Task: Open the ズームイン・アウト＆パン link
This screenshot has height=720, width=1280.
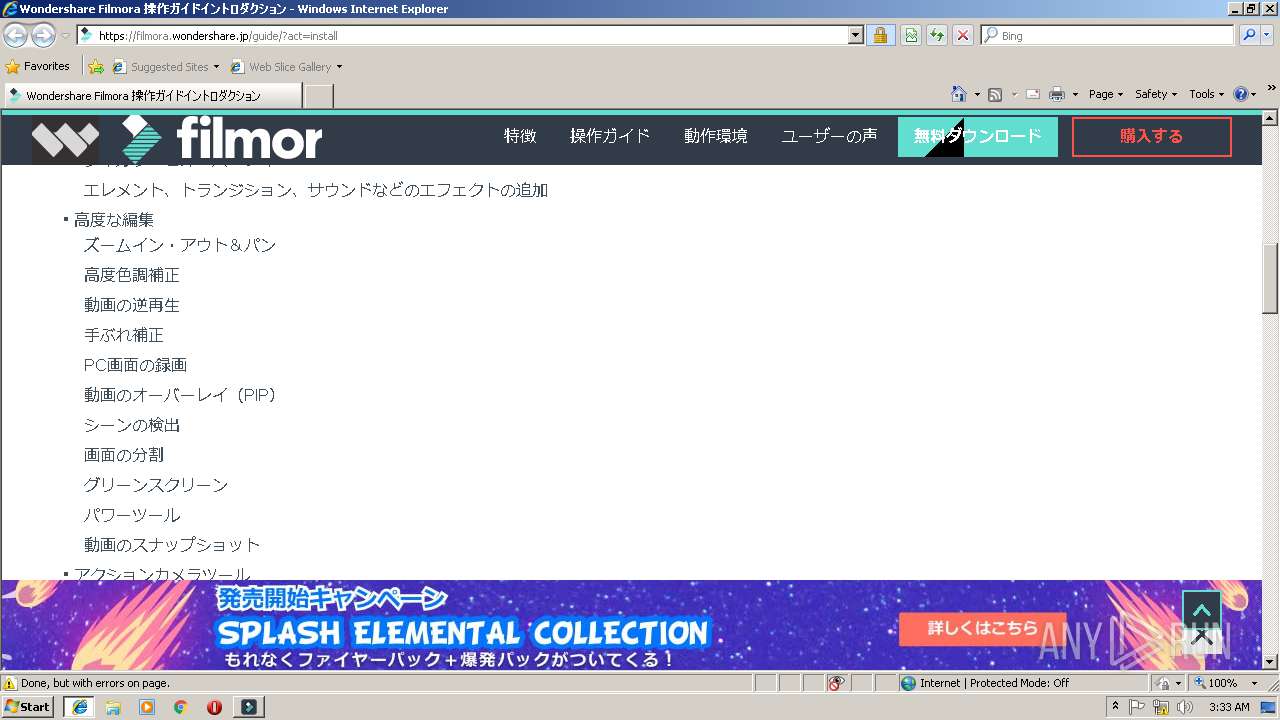Action: click(180, 245)
